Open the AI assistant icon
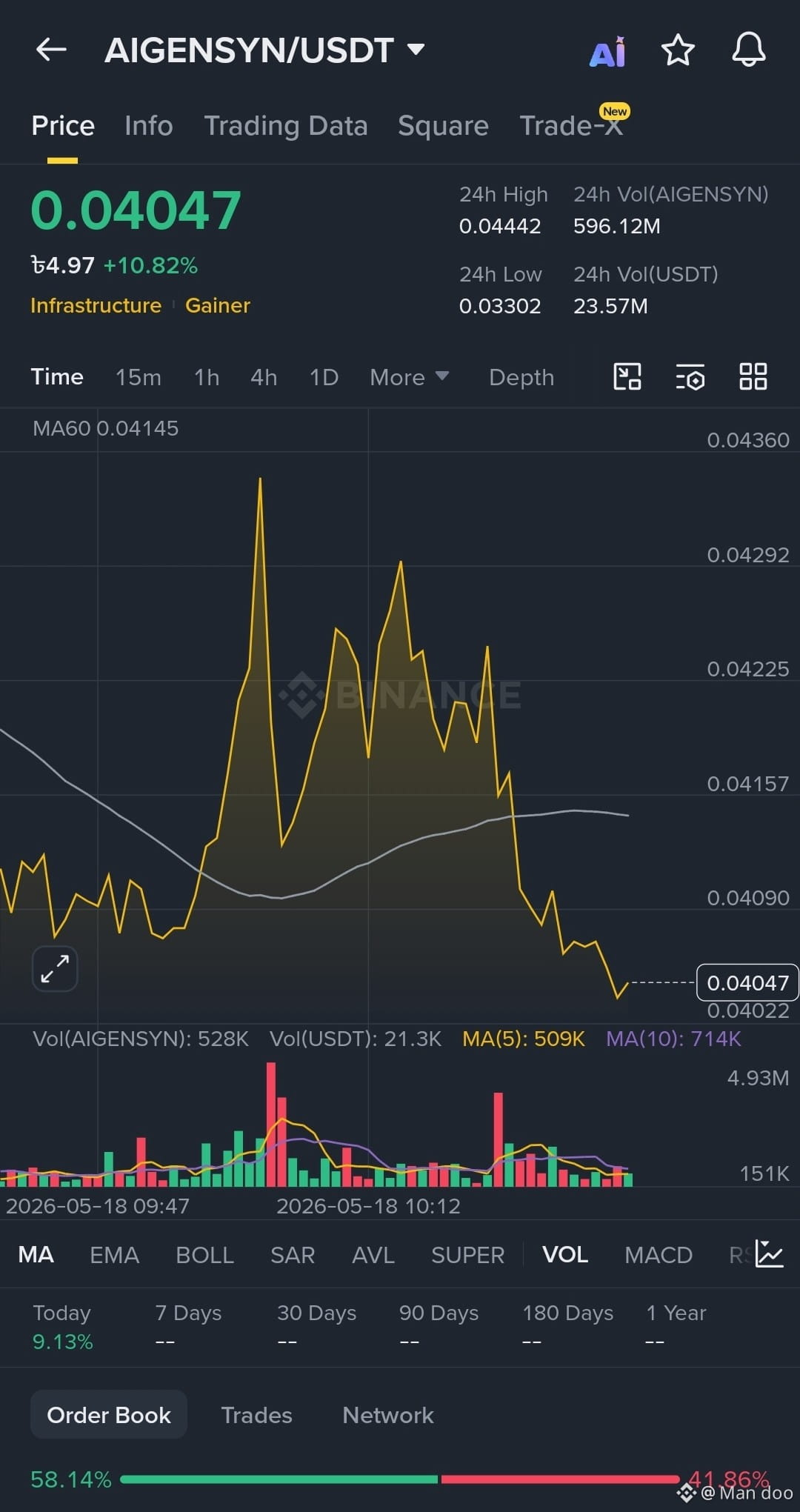 607,51
